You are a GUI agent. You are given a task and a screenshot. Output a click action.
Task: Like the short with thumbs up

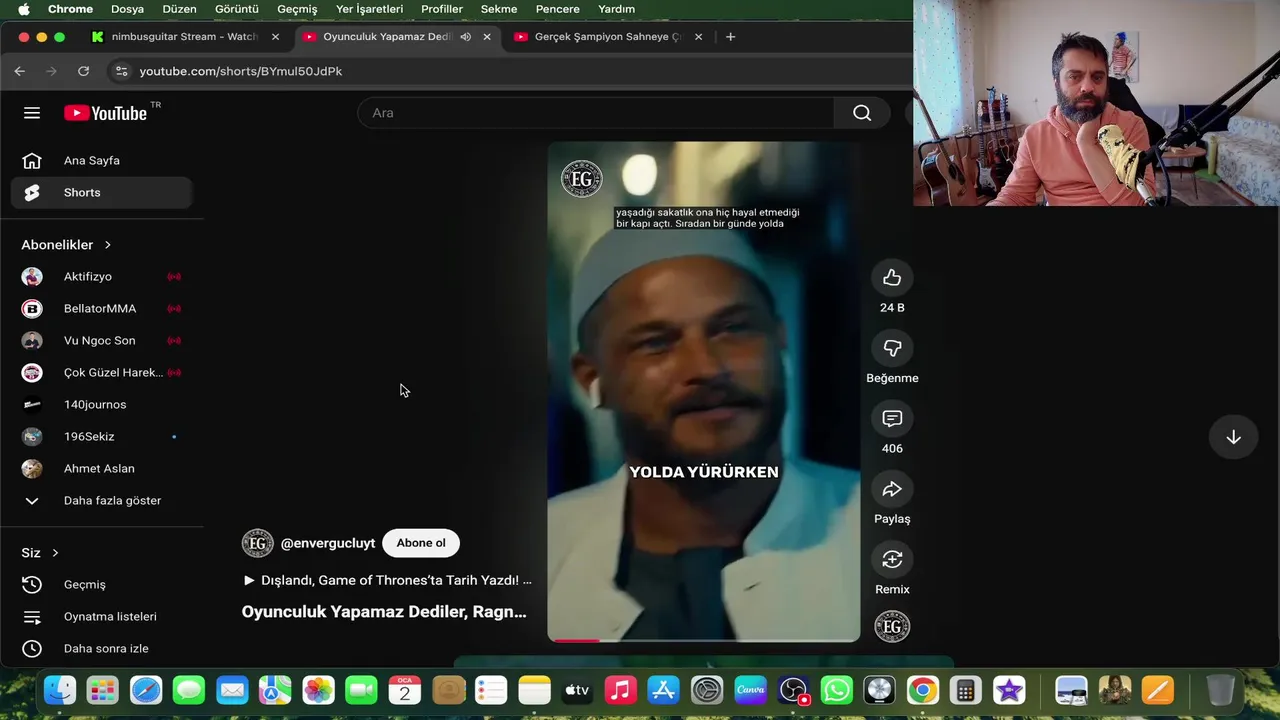(x=892, y=278)
